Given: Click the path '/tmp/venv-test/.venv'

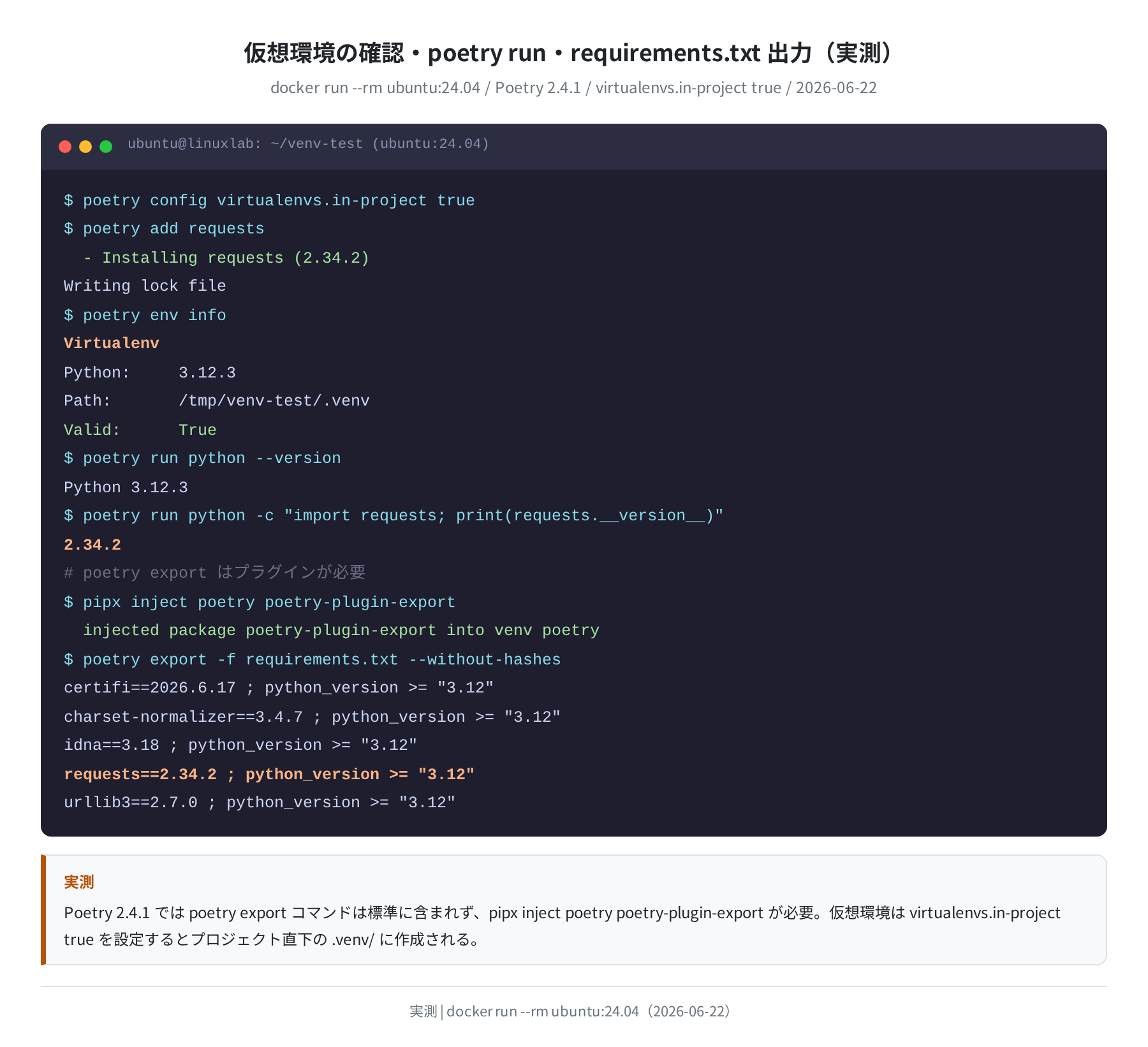Looking at the screenshot, I should pos(274,401).
